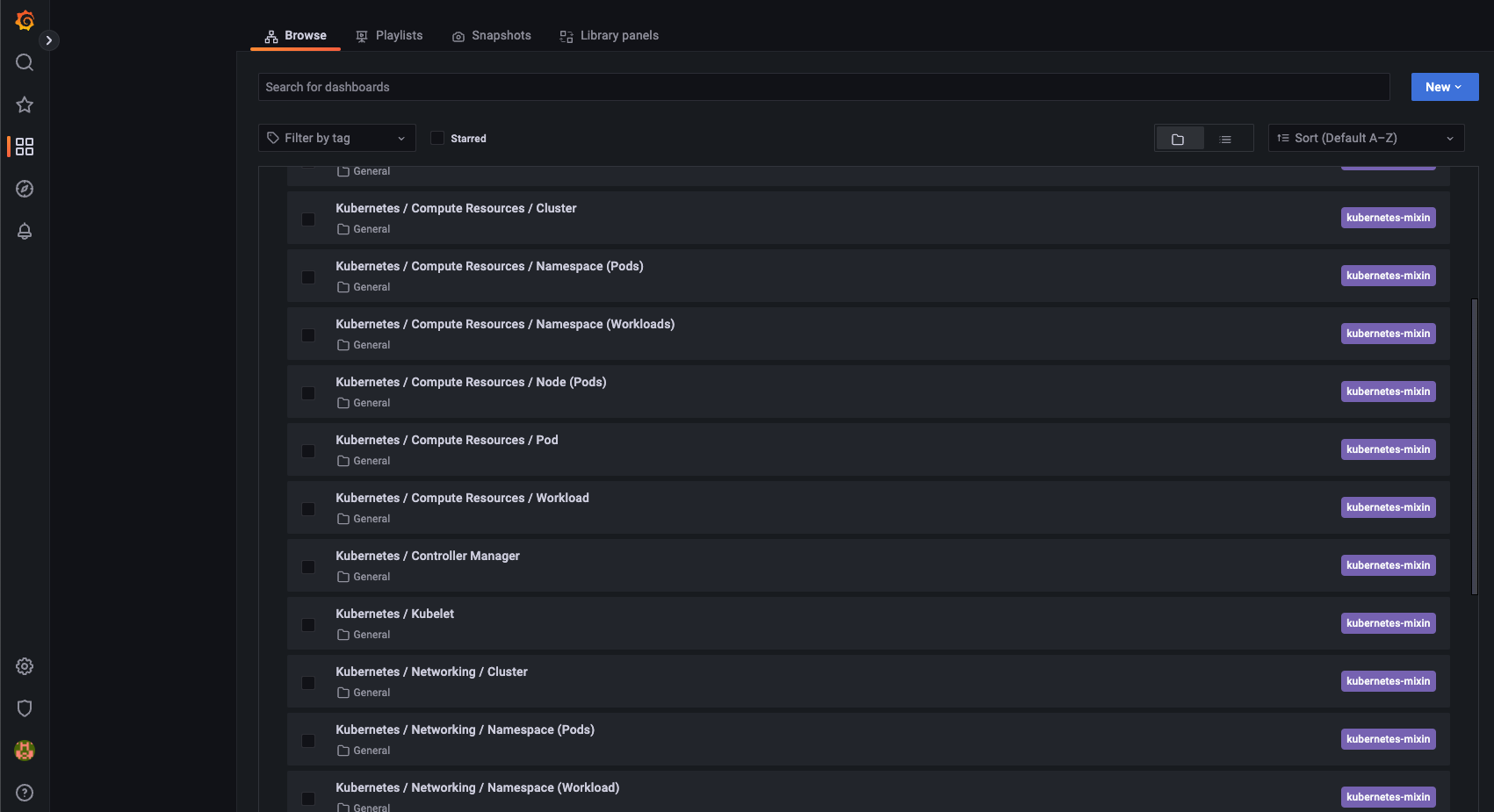Open the Sort (Default A–Z) dropdown
The height and width of the screenshot is (812, 1494).
(1366, 138)
